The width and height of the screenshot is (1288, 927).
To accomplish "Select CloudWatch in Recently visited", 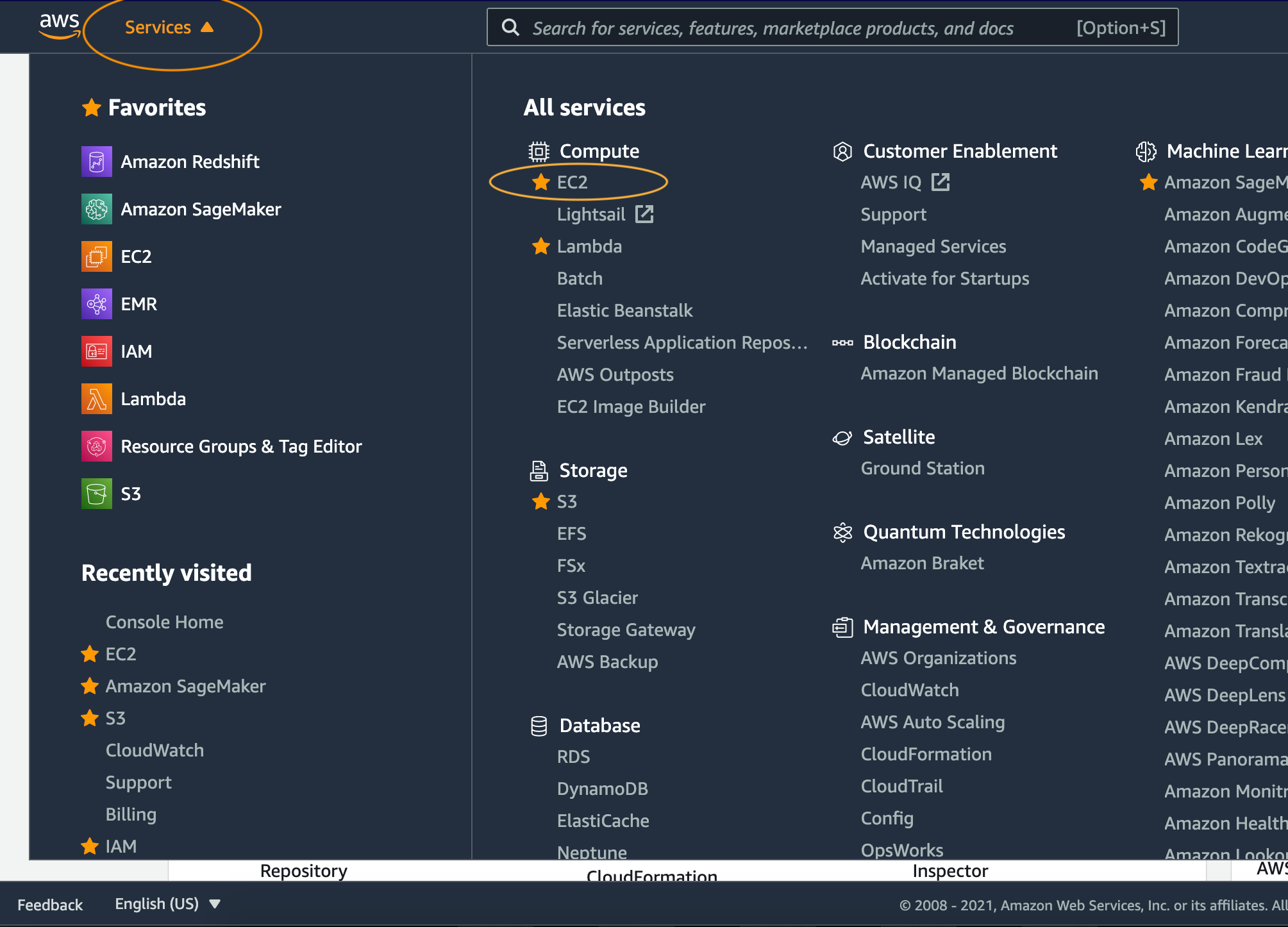I will click(155, 750).
